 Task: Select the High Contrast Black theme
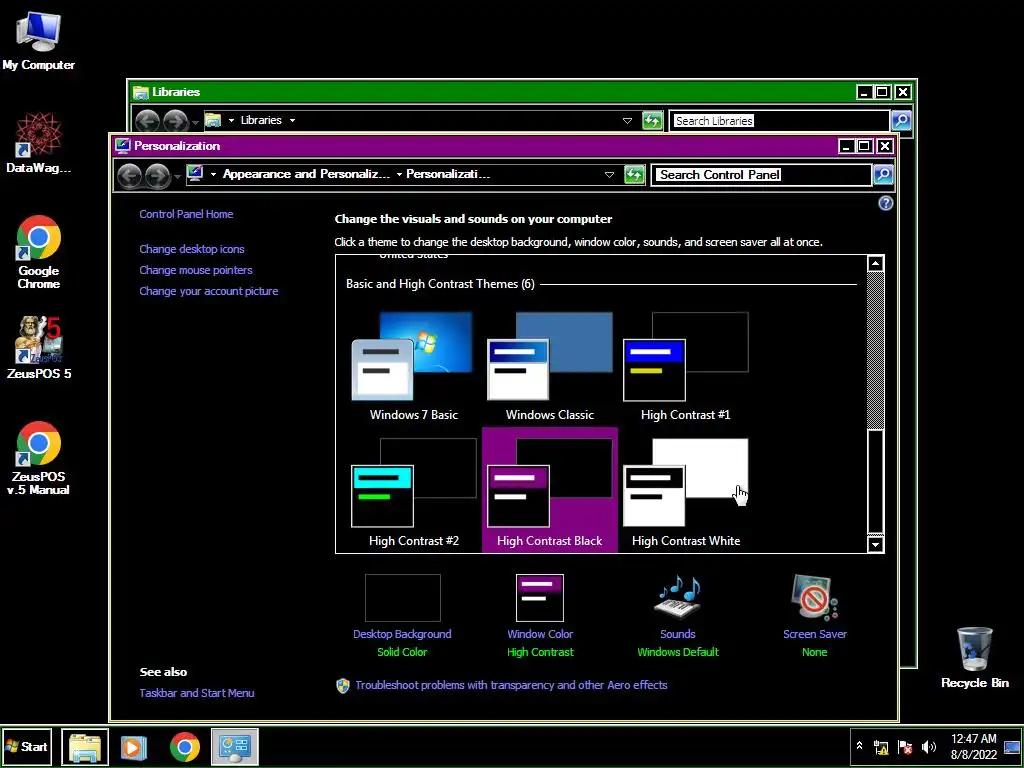pyautogui.click(x=549, y=490)
